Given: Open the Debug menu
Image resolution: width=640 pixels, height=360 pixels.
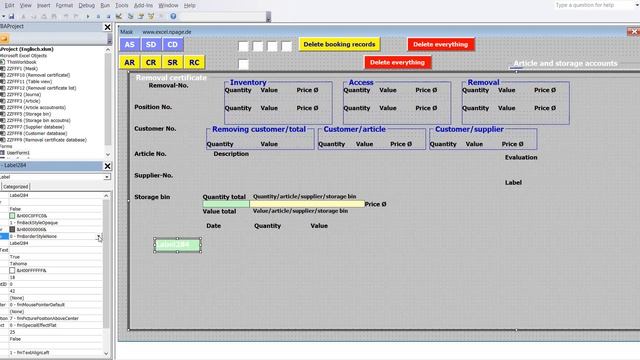Looking at the screenshot, I should tap(87, 5).
